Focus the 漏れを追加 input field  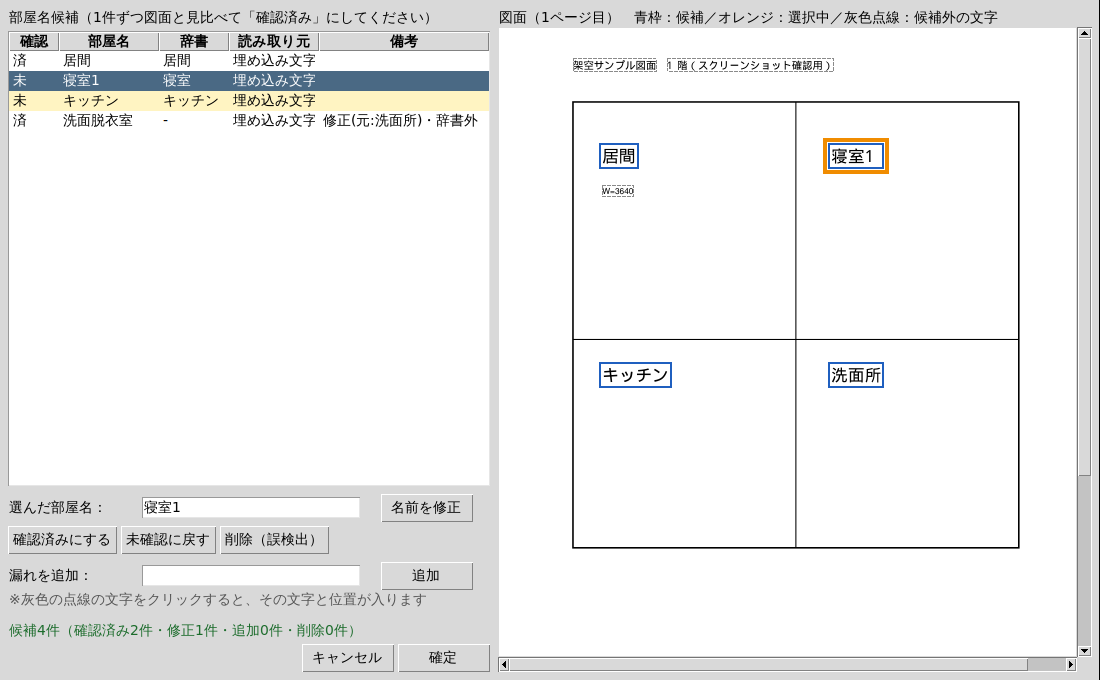click(x=250, y=575)
